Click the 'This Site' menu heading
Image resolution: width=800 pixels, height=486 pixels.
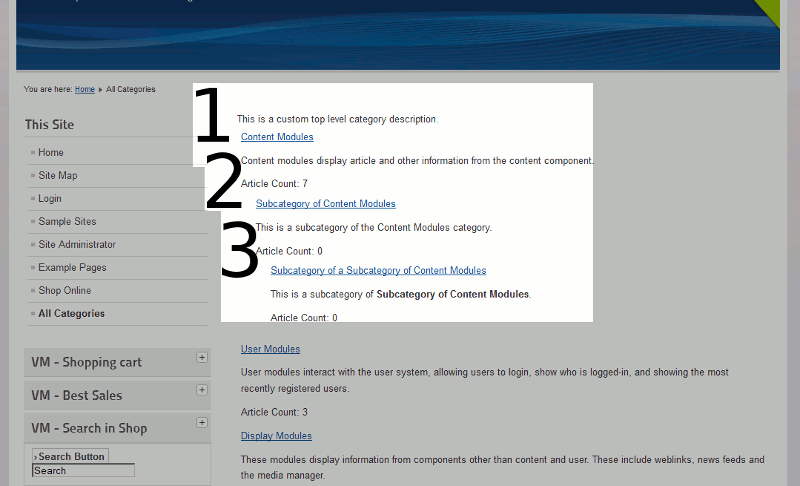tap(49, 124)
